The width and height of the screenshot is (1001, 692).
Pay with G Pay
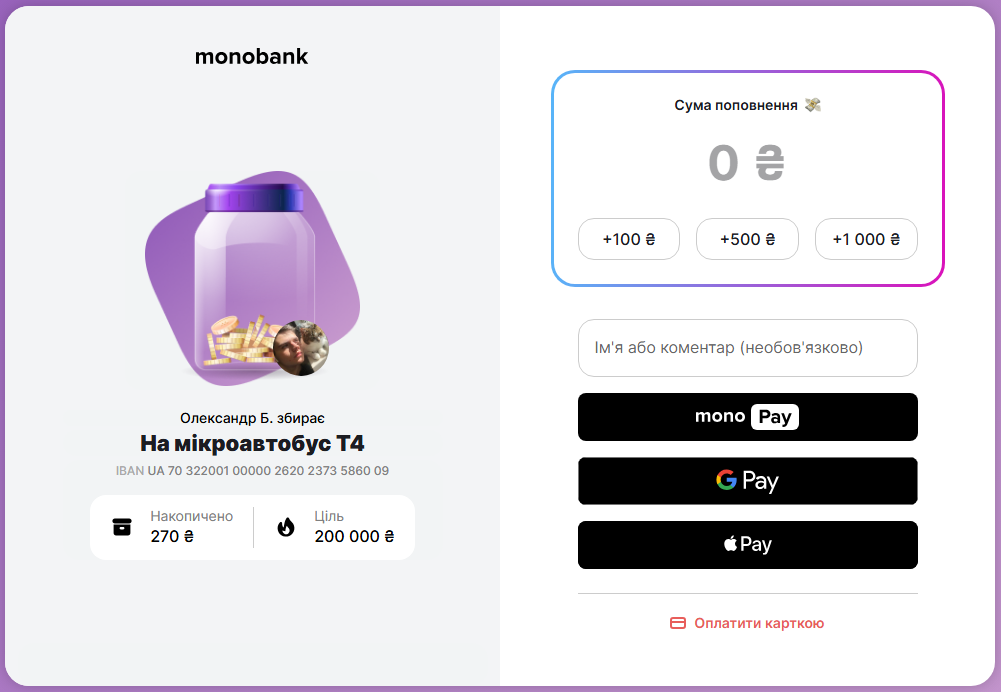pyautogui.click(x=747, y=481)
